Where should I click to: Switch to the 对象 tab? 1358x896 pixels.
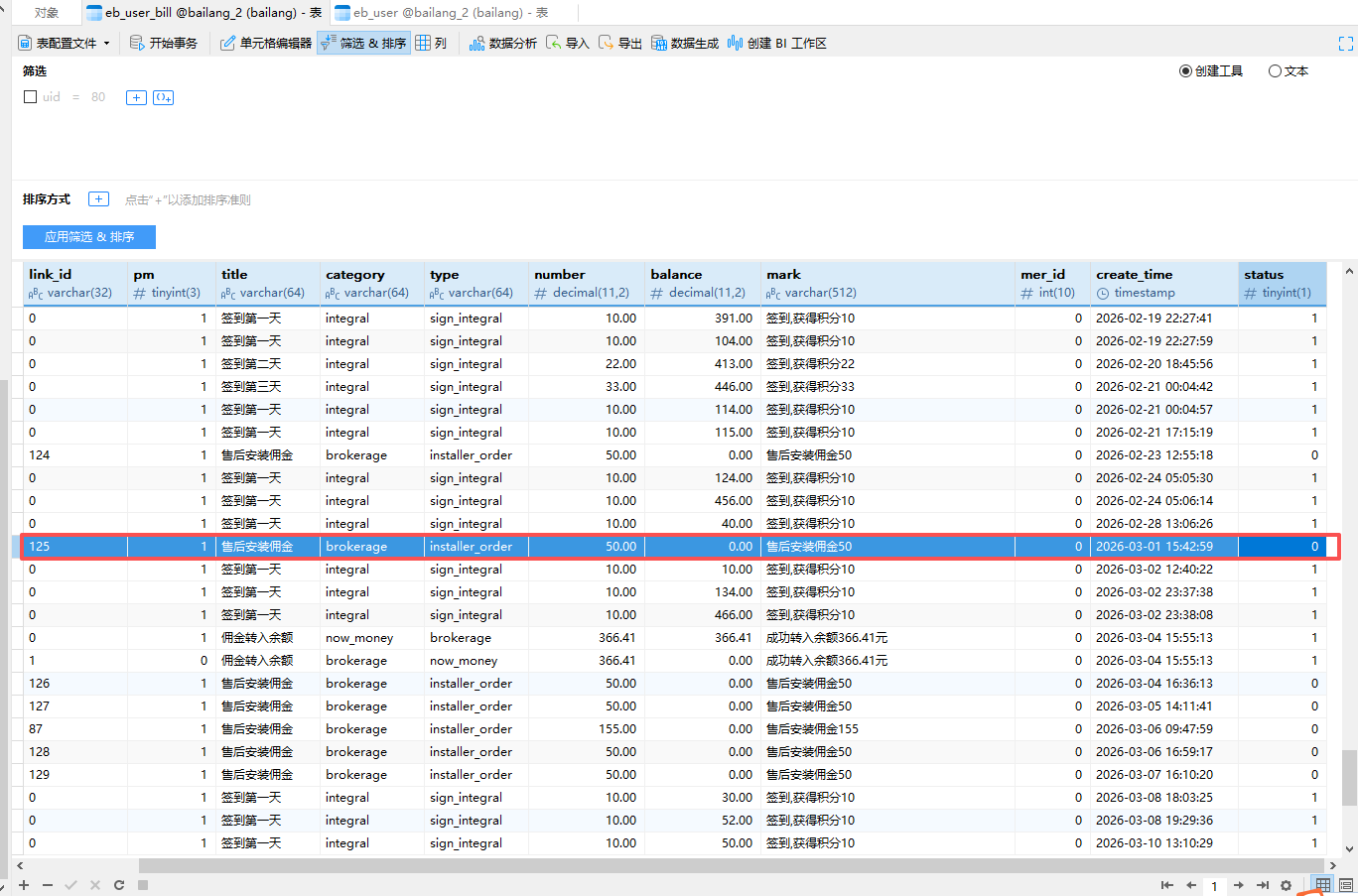coord(46,13)
